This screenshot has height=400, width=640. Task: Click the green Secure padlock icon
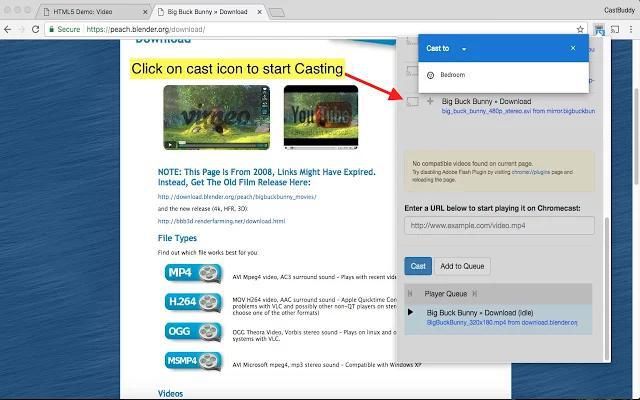tap(51, 29)
